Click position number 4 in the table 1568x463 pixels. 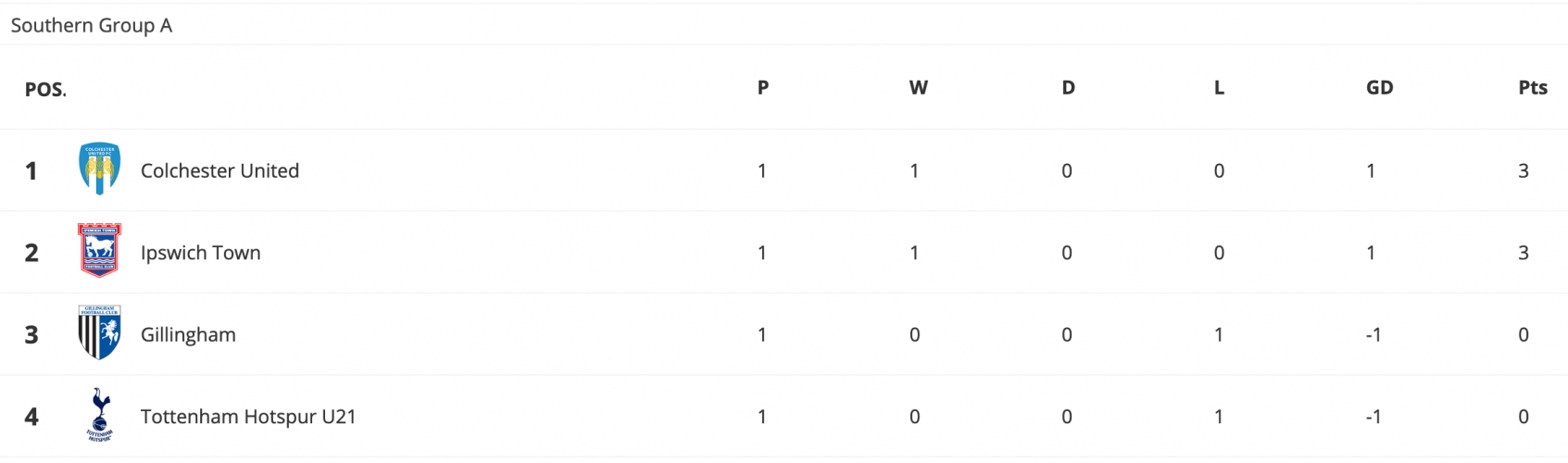click(31, 417)
